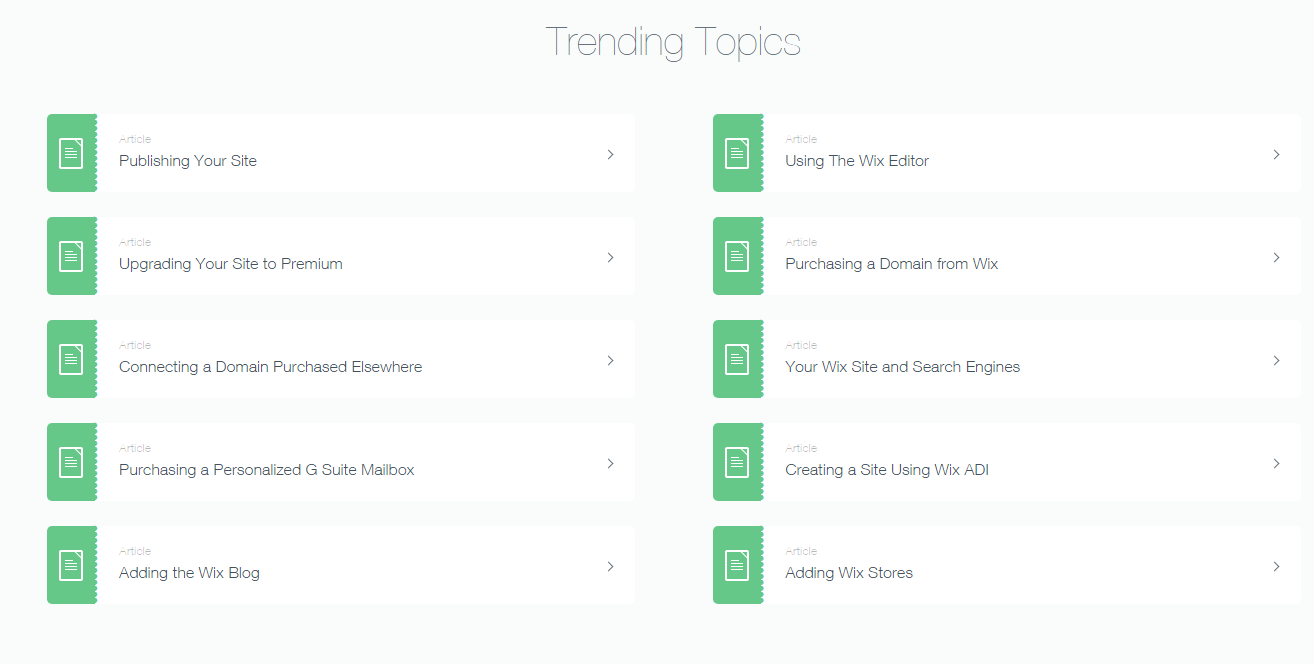Screen dimensions: 1314x664
Task: Click the green icon next to Adding the Wix Blog
Action: tap(71, 565)
